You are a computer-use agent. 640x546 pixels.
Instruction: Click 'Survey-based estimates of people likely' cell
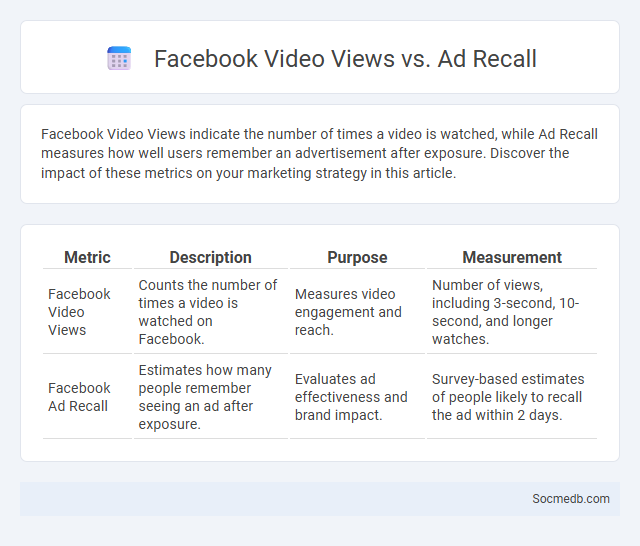click(x=512, y=397)
